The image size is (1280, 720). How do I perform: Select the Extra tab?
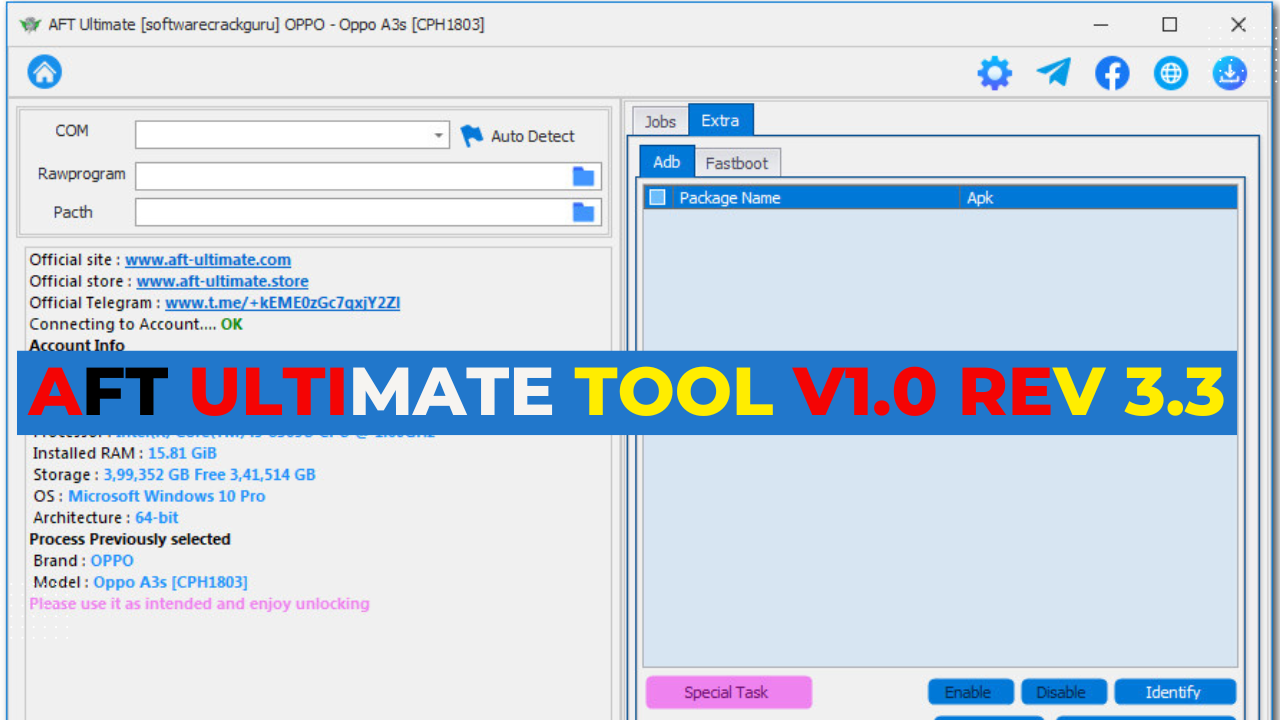click(720, 120)
